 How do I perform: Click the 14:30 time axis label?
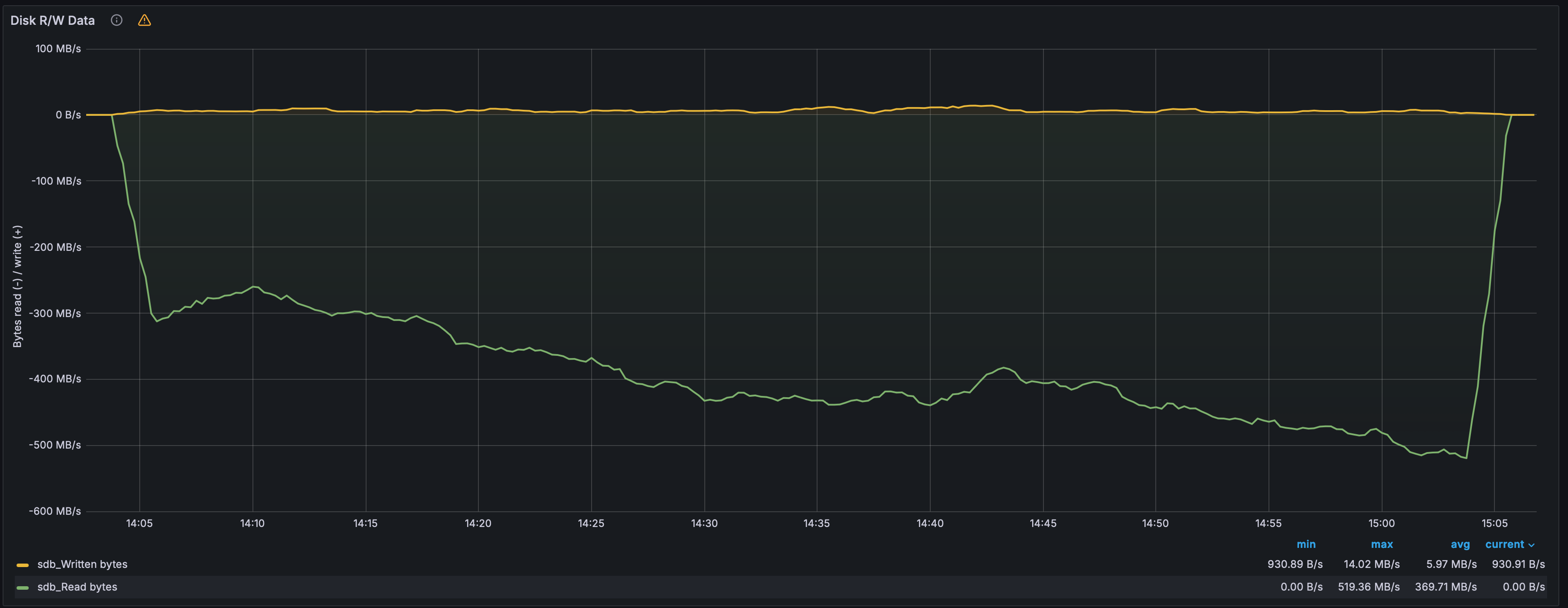pos(704,524)
